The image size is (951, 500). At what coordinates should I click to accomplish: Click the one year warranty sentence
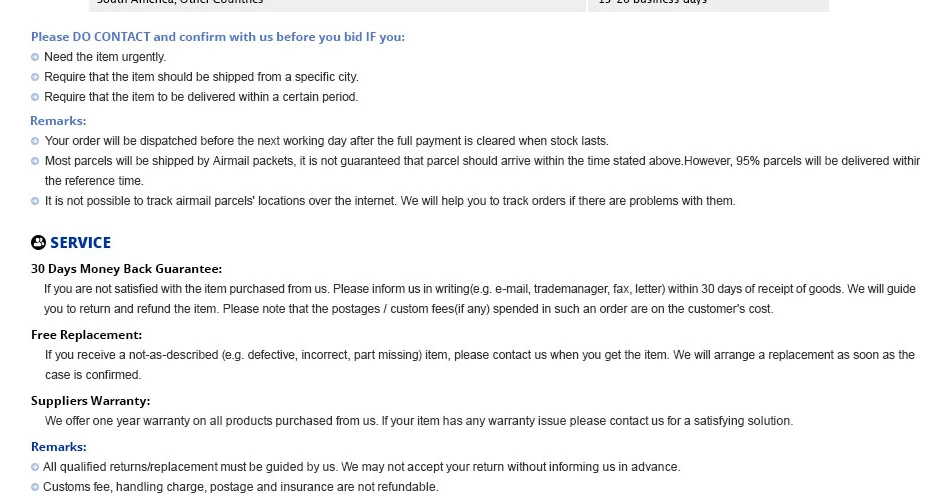pos(418,421)
